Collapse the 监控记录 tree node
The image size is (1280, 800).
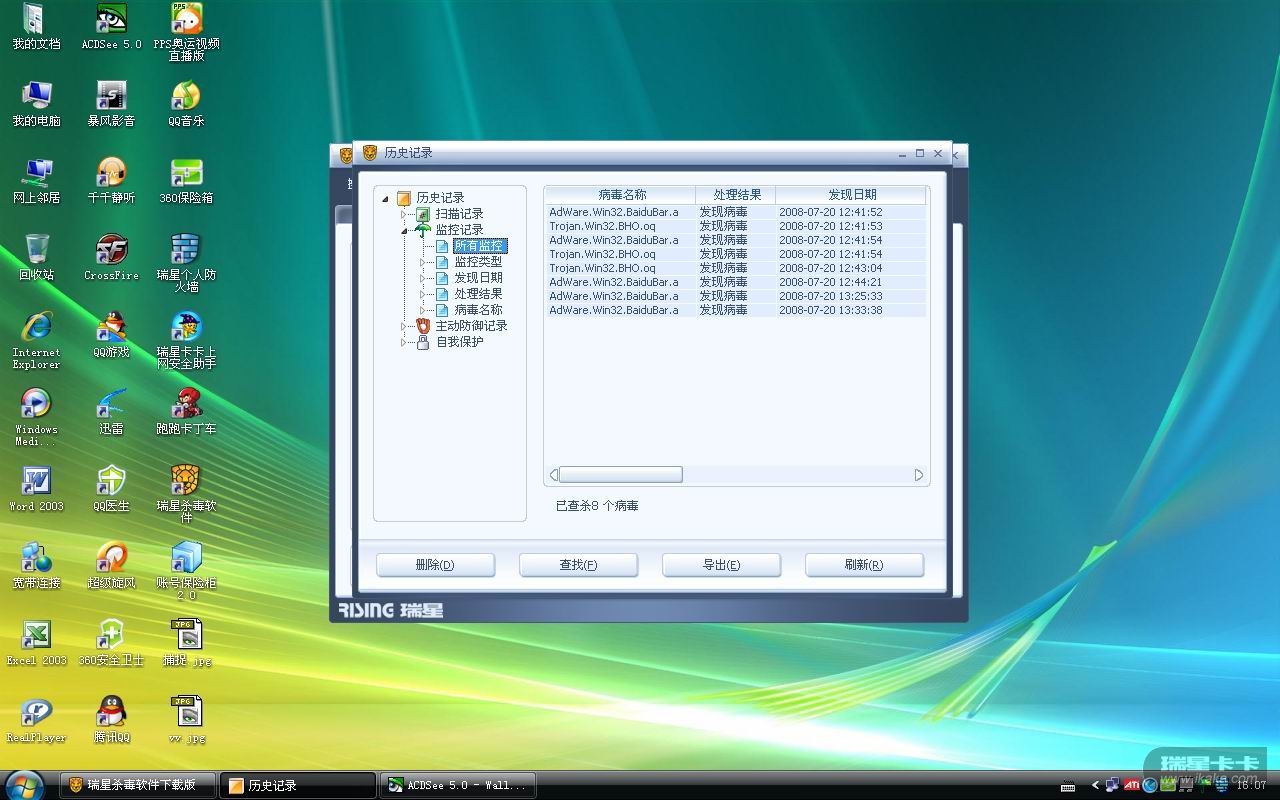point(404,230)
